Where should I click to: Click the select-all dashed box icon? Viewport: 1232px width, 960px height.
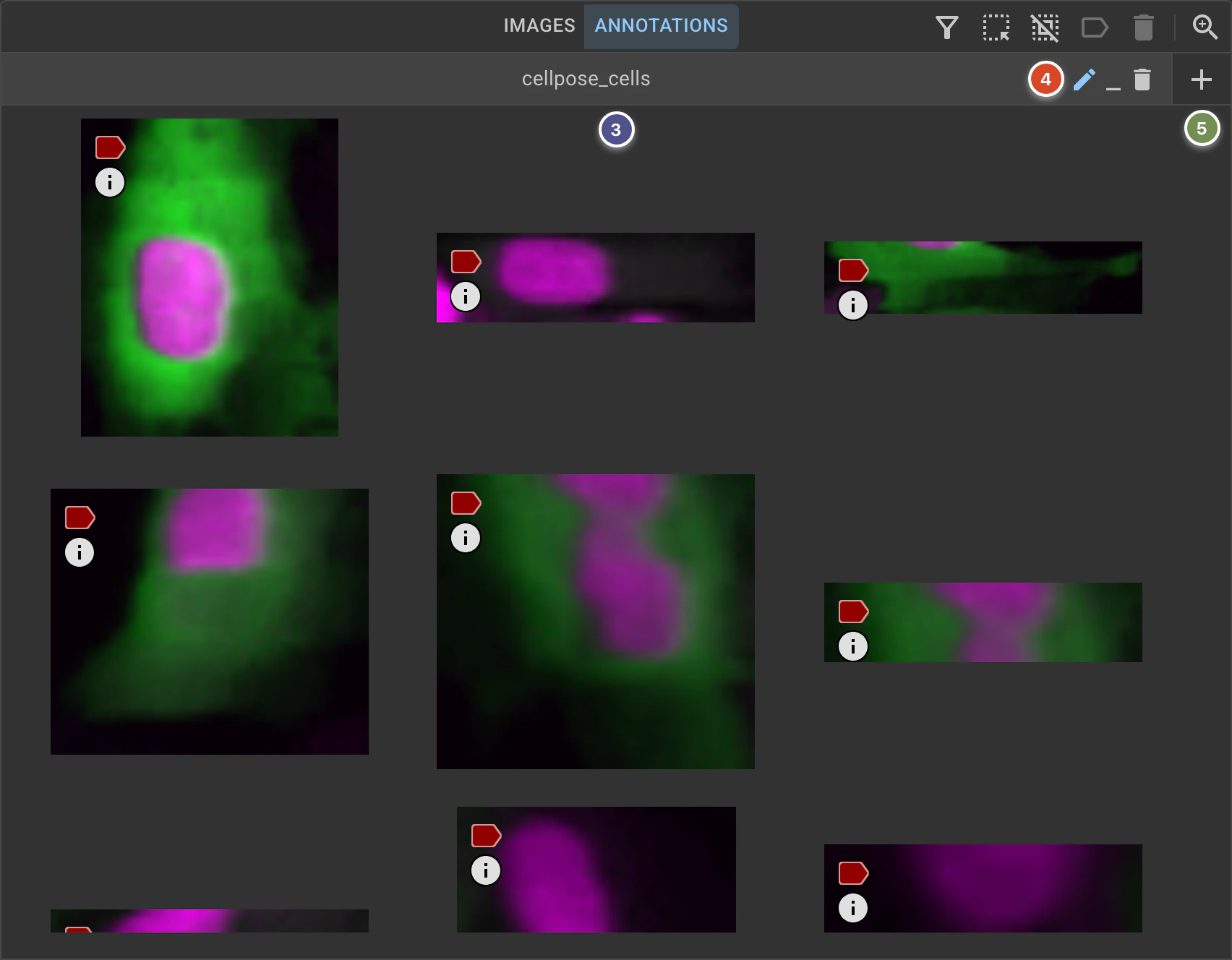(996, 27)
